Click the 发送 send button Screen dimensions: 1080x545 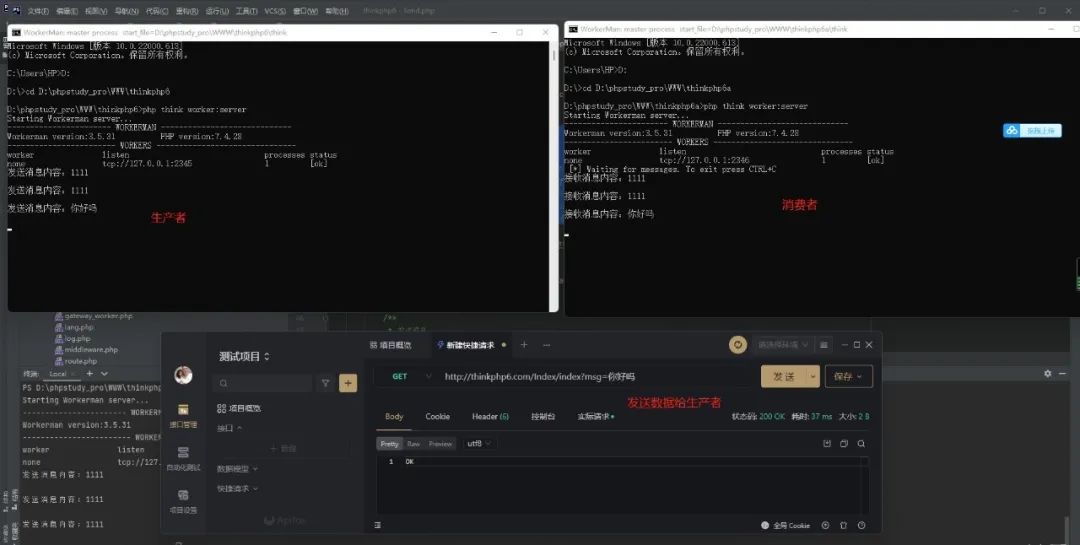pos(784,376)
